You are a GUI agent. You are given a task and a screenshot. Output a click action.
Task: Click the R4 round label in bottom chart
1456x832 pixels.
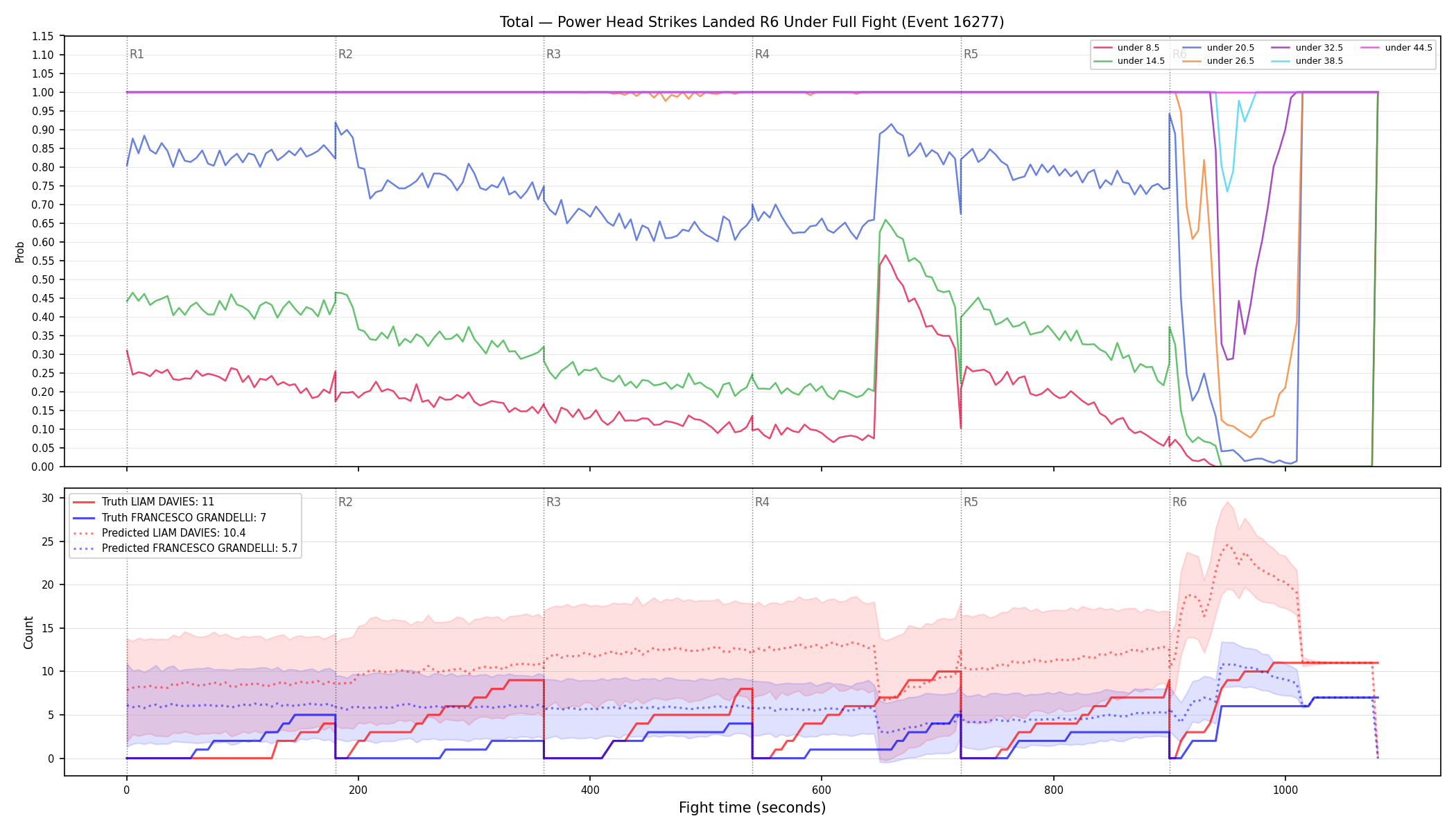pyautogui.click(x=762, y=502)
